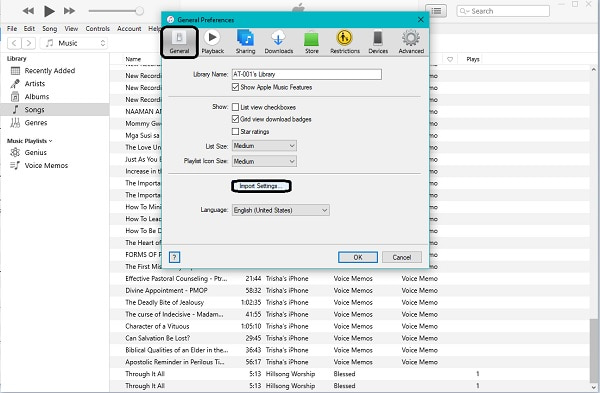
Task: Click Cancel in General Preferences
Action: point(402,257)
